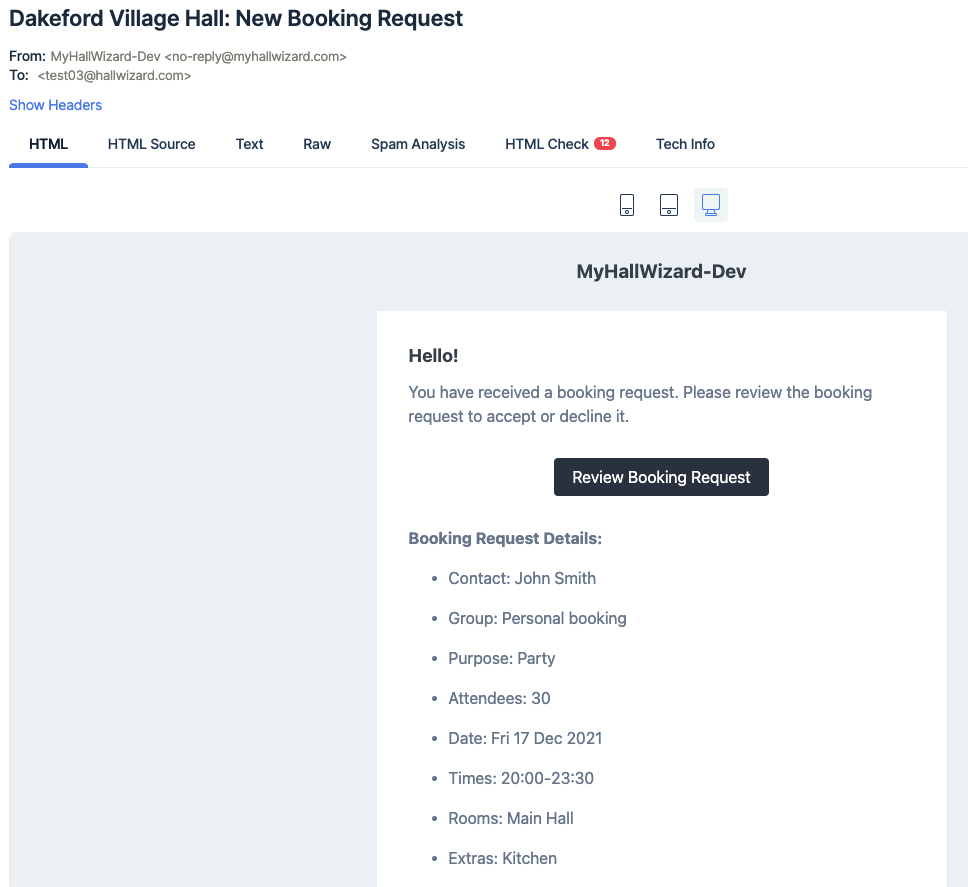
Task: Open the Tech Info tab
Action: pyautogui.click(x=685, y=144)
